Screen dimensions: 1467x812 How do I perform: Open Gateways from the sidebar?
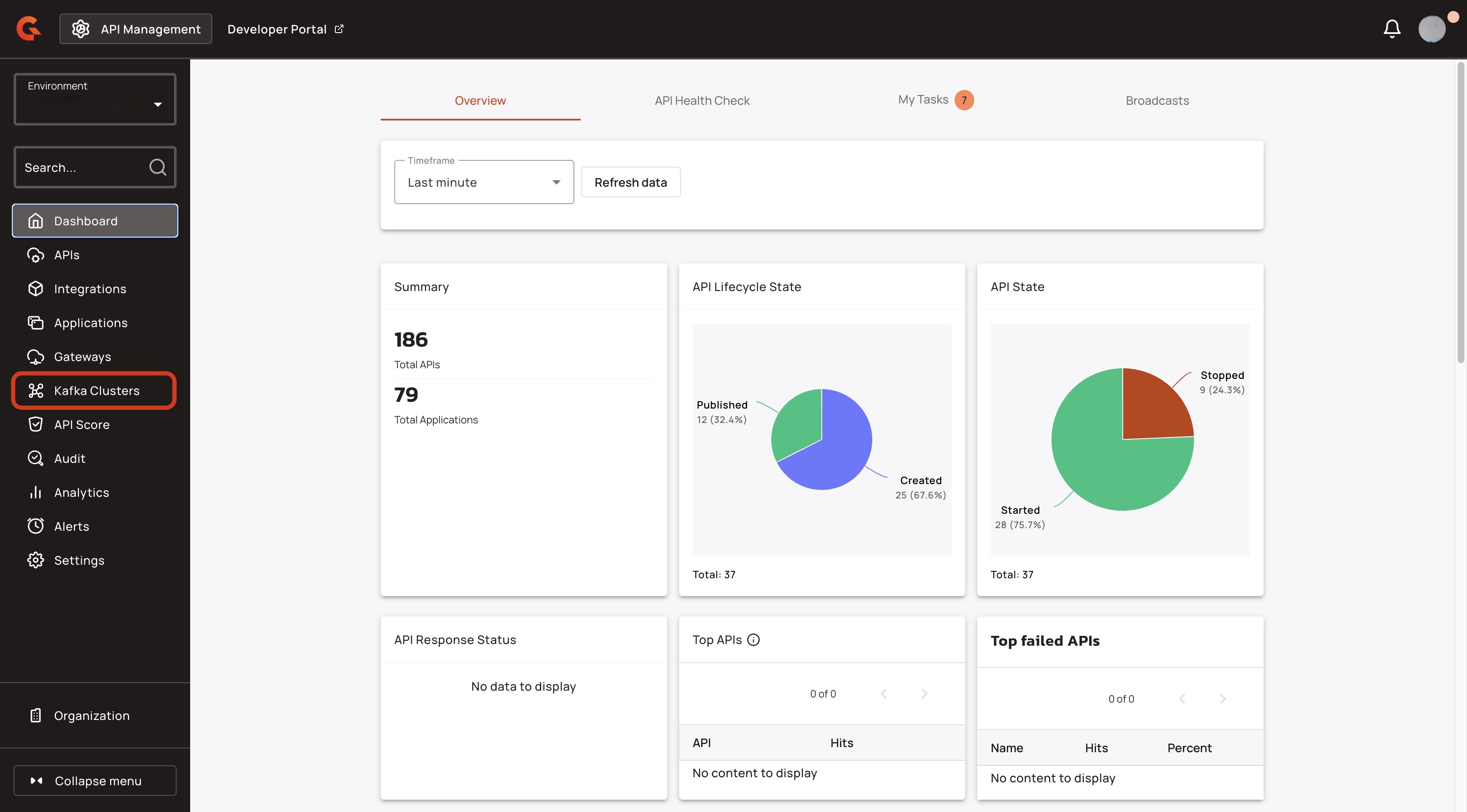[82, 357]
